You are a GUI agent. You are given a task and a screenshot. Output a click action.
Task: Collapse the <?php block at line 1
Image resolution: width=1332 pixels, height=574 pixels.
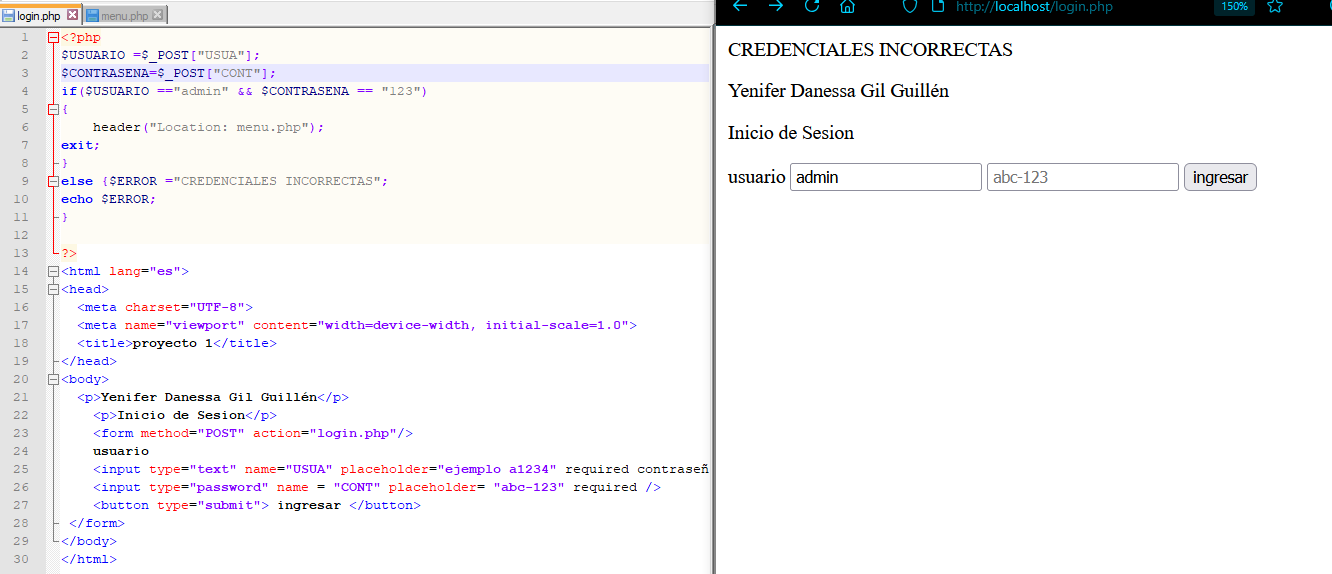(x=53, y=37)
